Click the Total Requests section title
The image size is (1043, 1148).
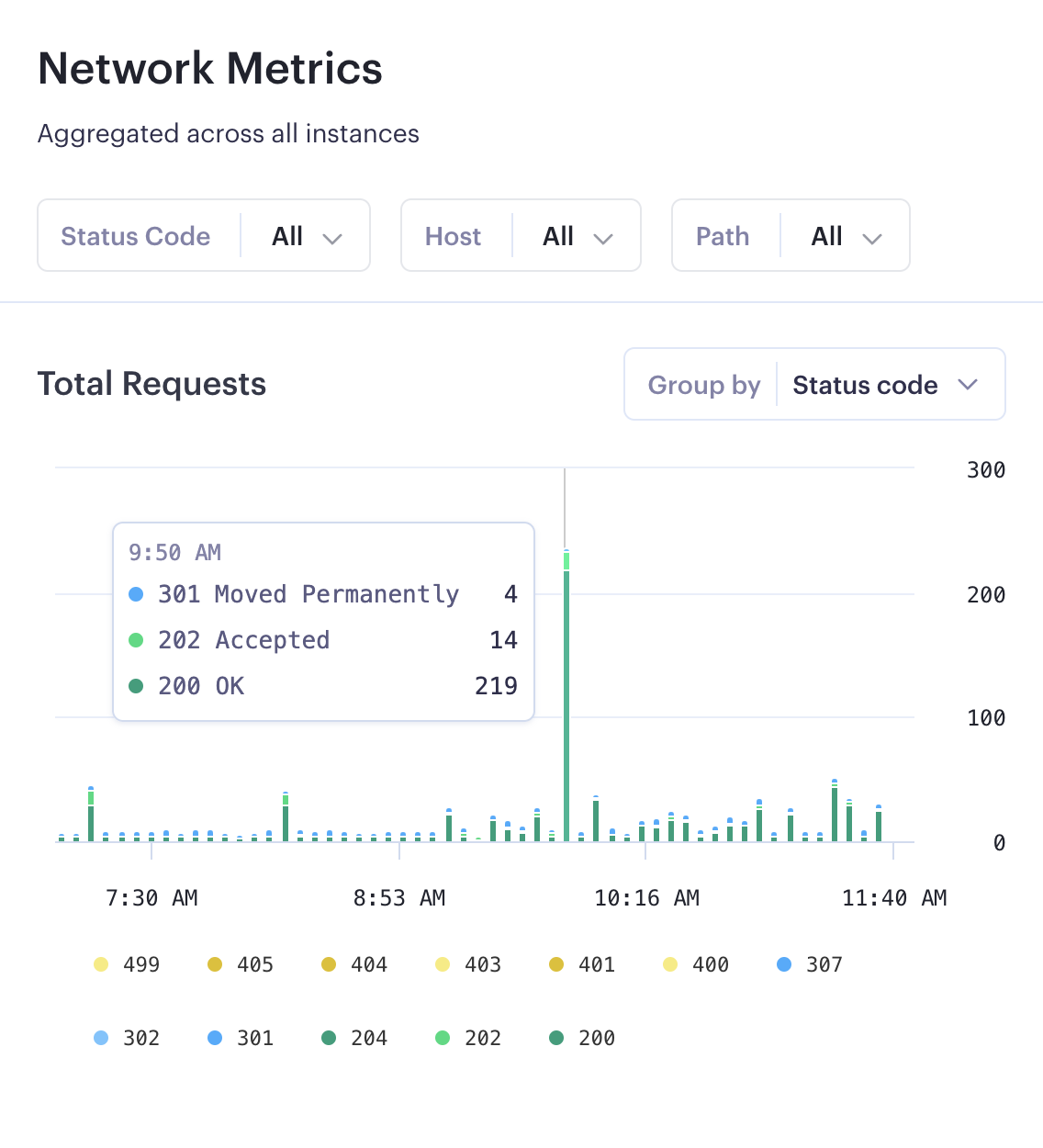[151, 384]
